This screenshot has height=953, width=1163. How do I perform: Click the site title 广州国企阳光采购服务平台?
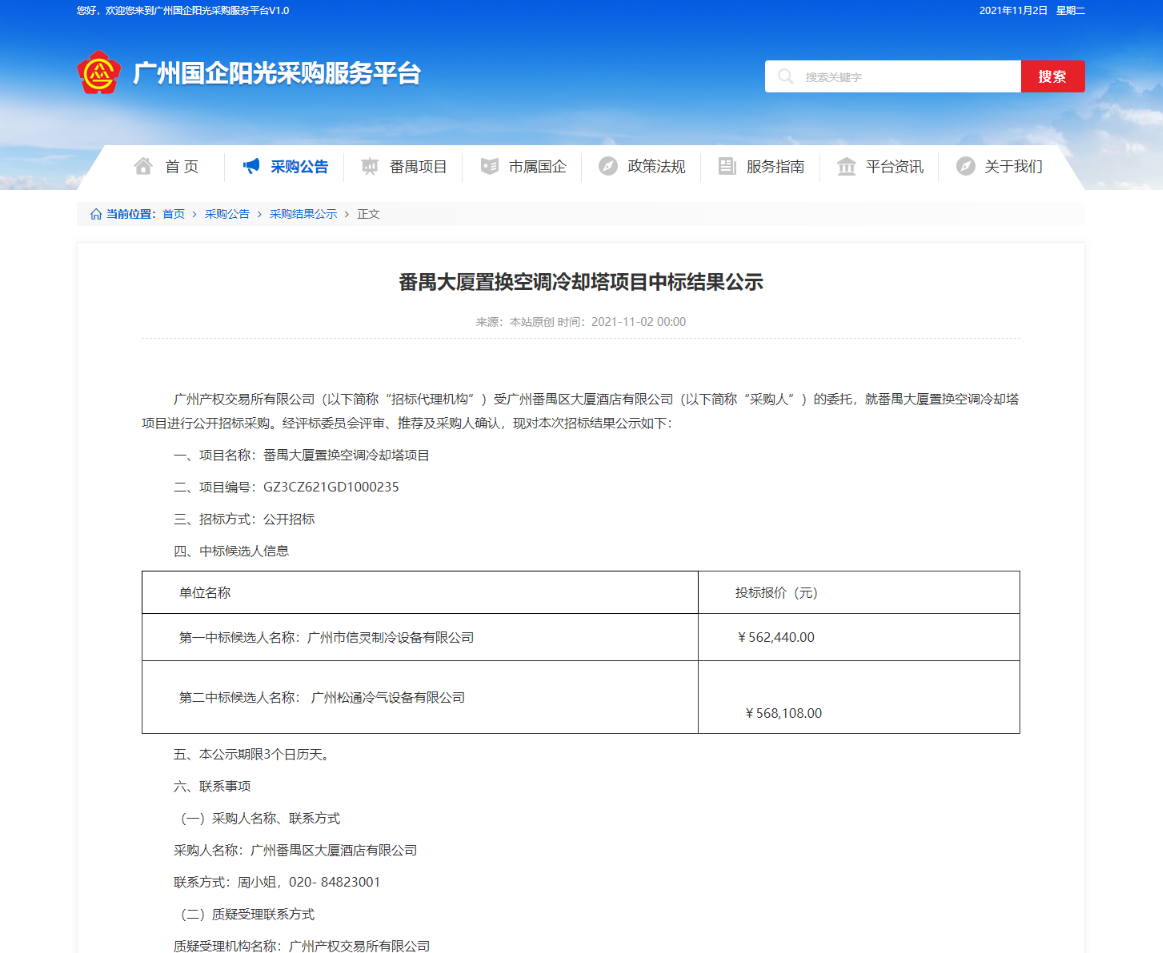277,73
